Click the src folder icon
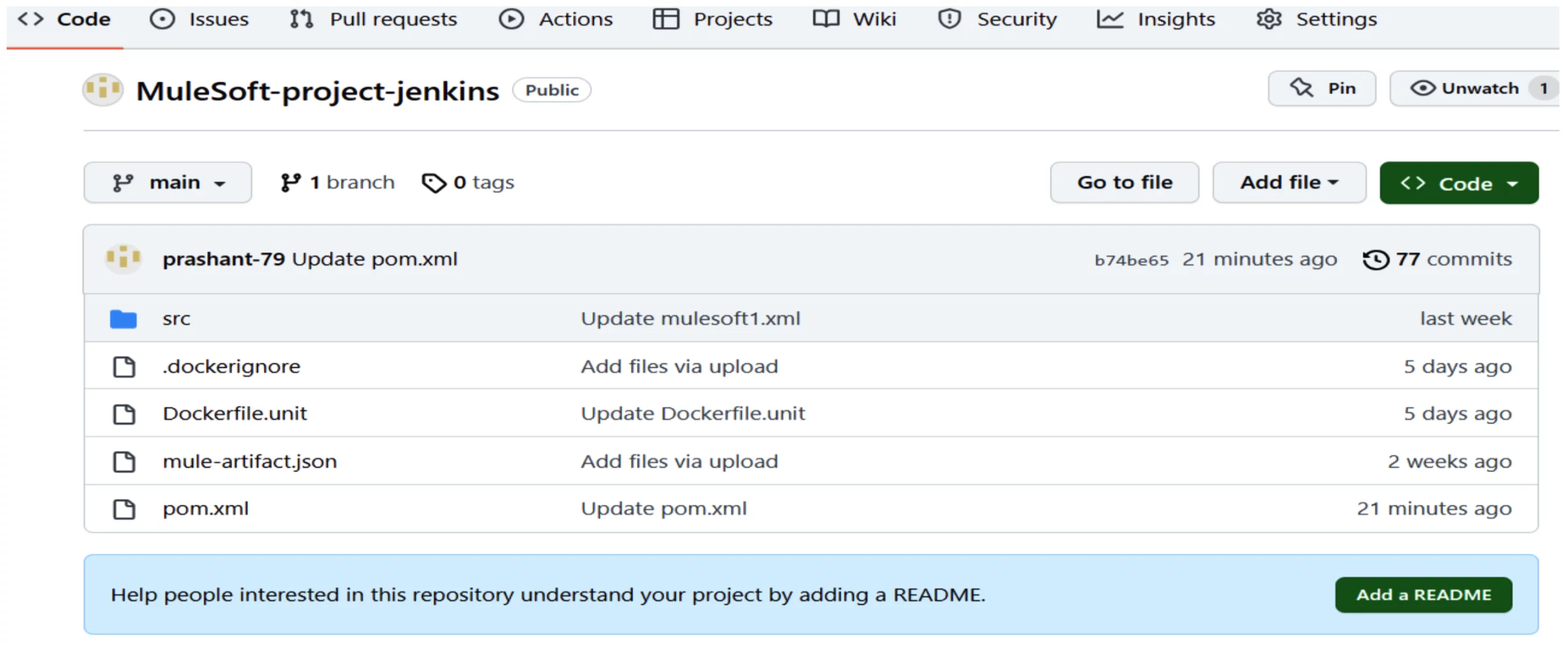1568x648 pixels. 123,319
